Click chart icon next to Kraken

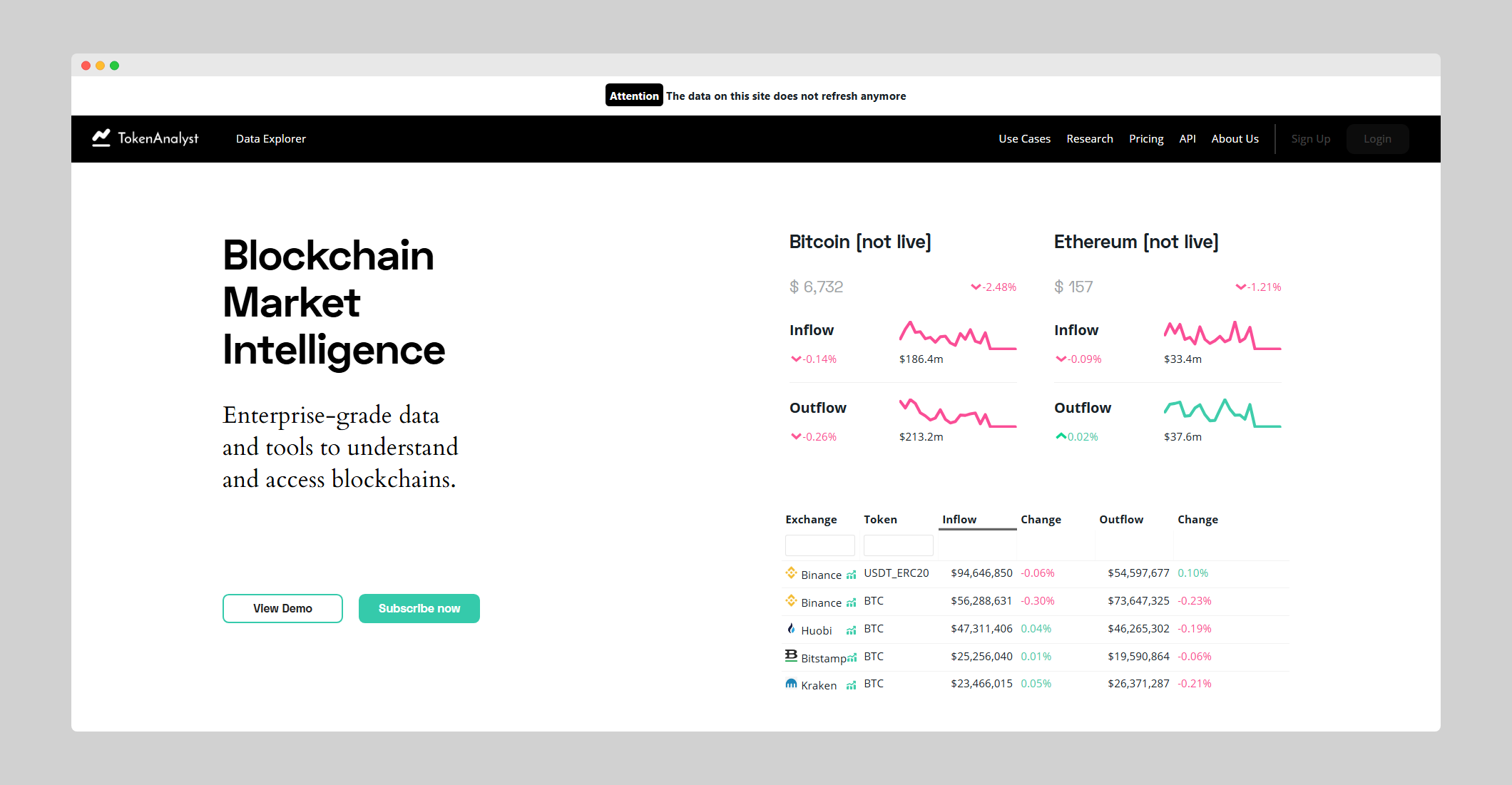tap(851, 686)
